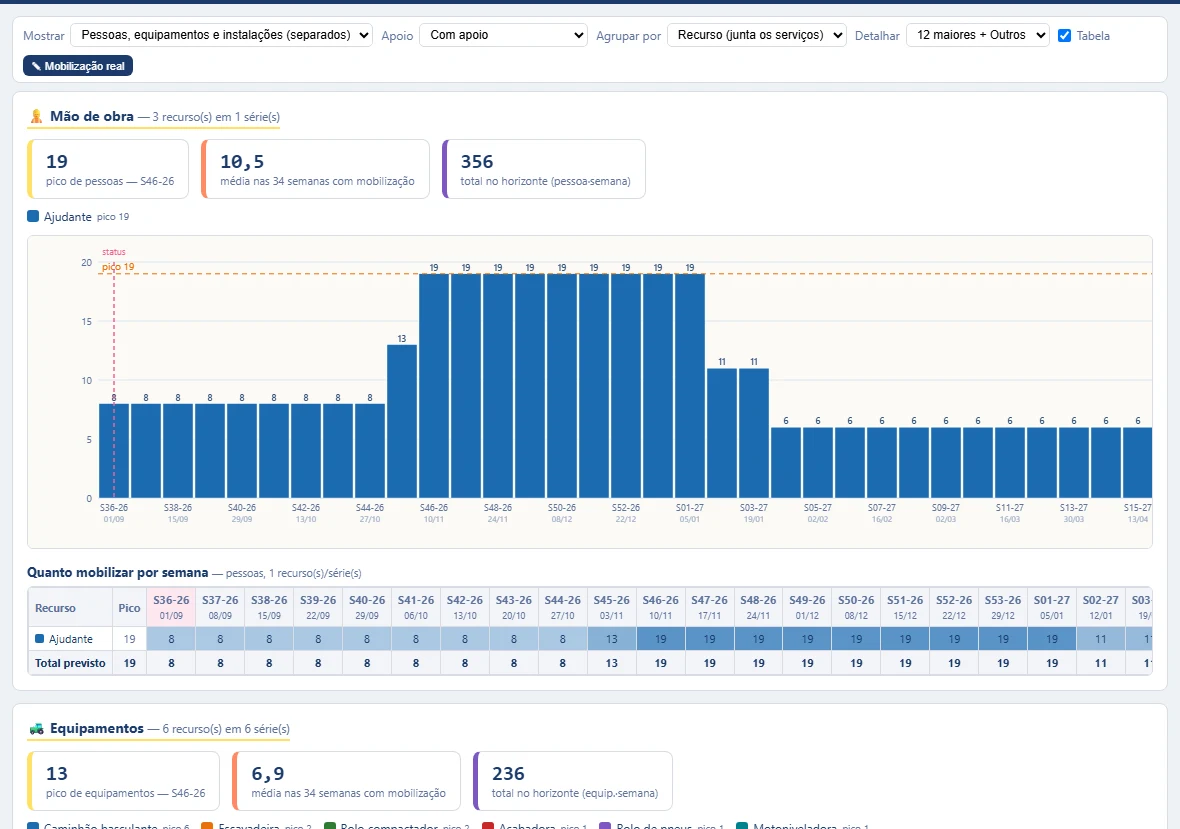Click the Ajudante legend color swatch above the chart
This screenshot has height=829, width=1180.
coord(33,217)
